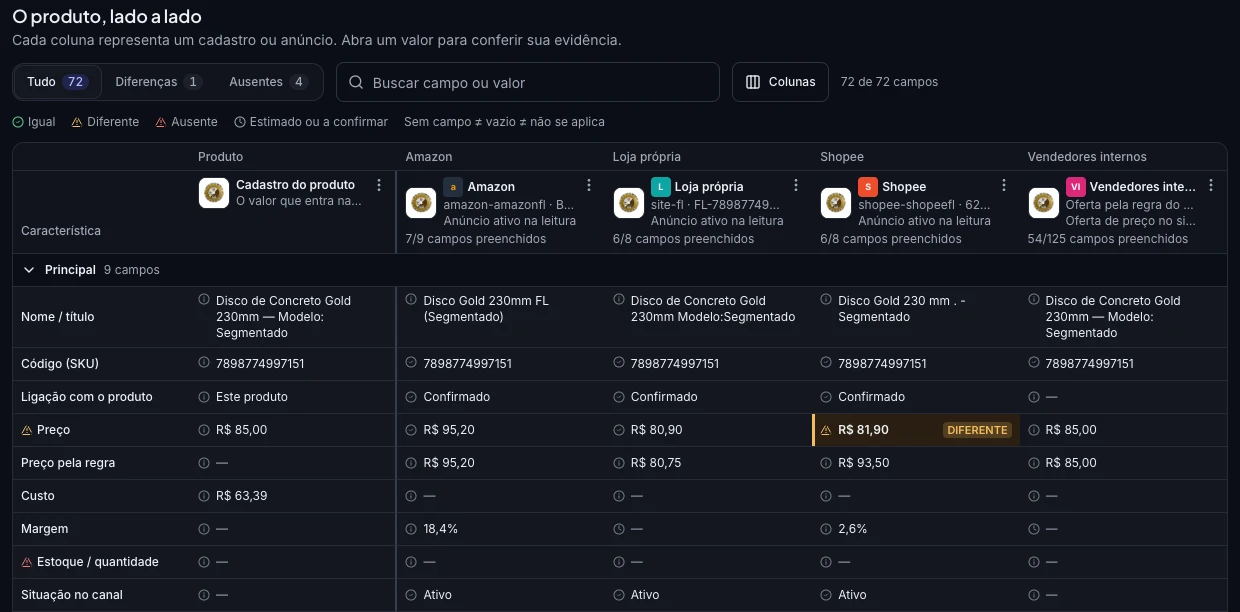Click the Ausente legend entry
This screenshot has width=1240, height=612.
click(186, 122)
